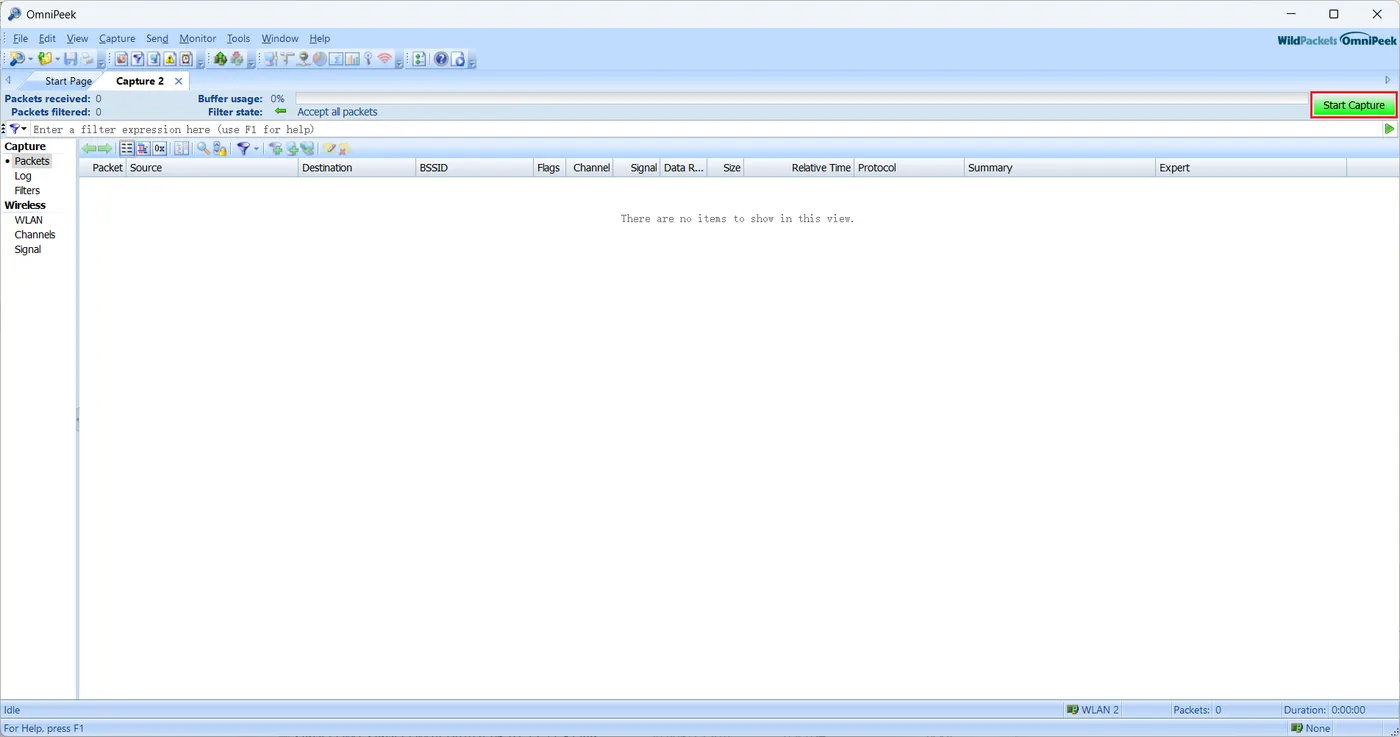Click the blue Help question mark icon

click(441, 59)
